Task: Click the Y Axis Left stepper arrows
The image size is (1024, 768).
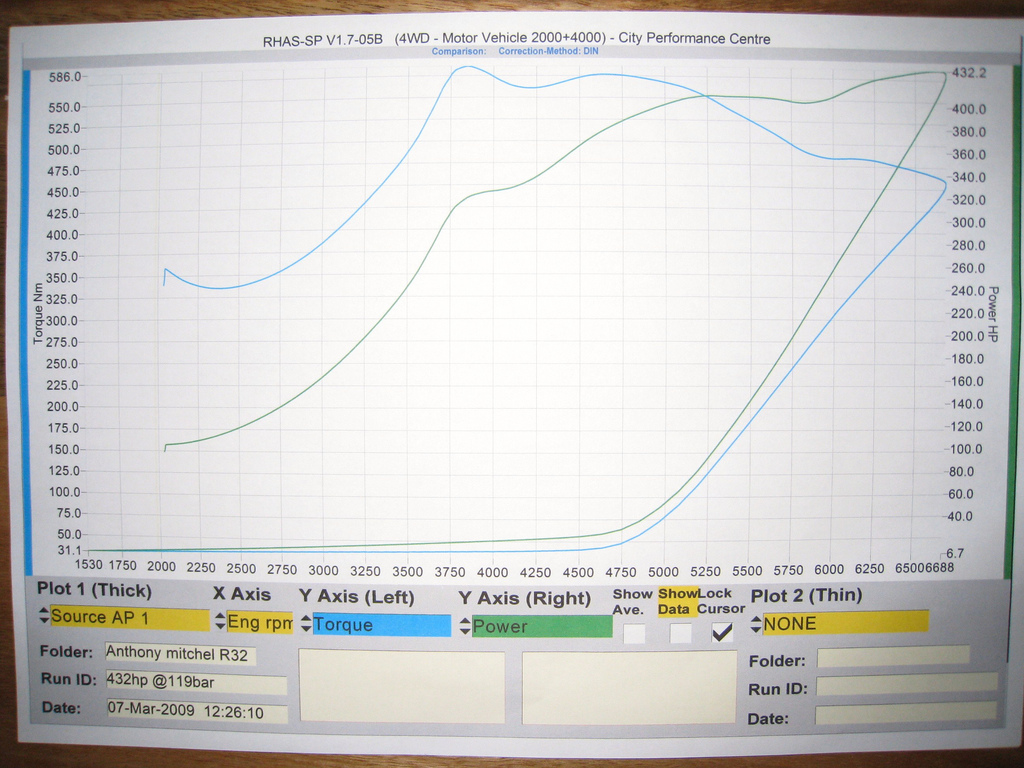Action: click(306, 625)
